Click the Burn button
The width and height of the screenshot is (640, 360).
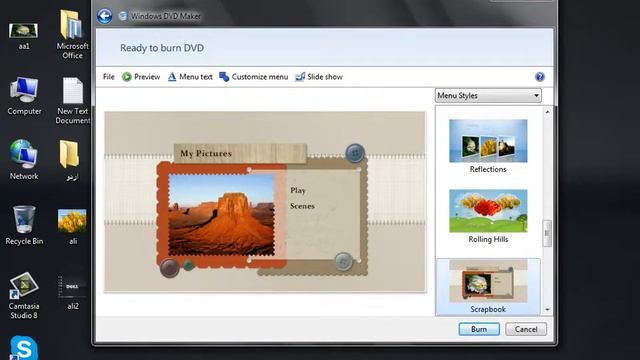479,329
